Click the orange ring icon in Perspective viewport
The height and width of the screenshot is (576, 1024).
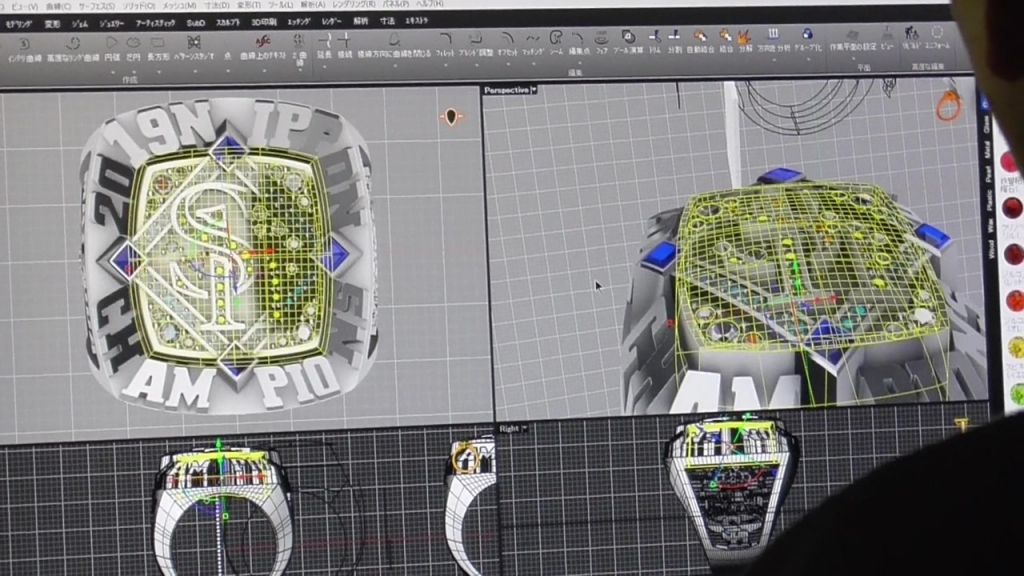pyautogui.click(x=948, y=106)
